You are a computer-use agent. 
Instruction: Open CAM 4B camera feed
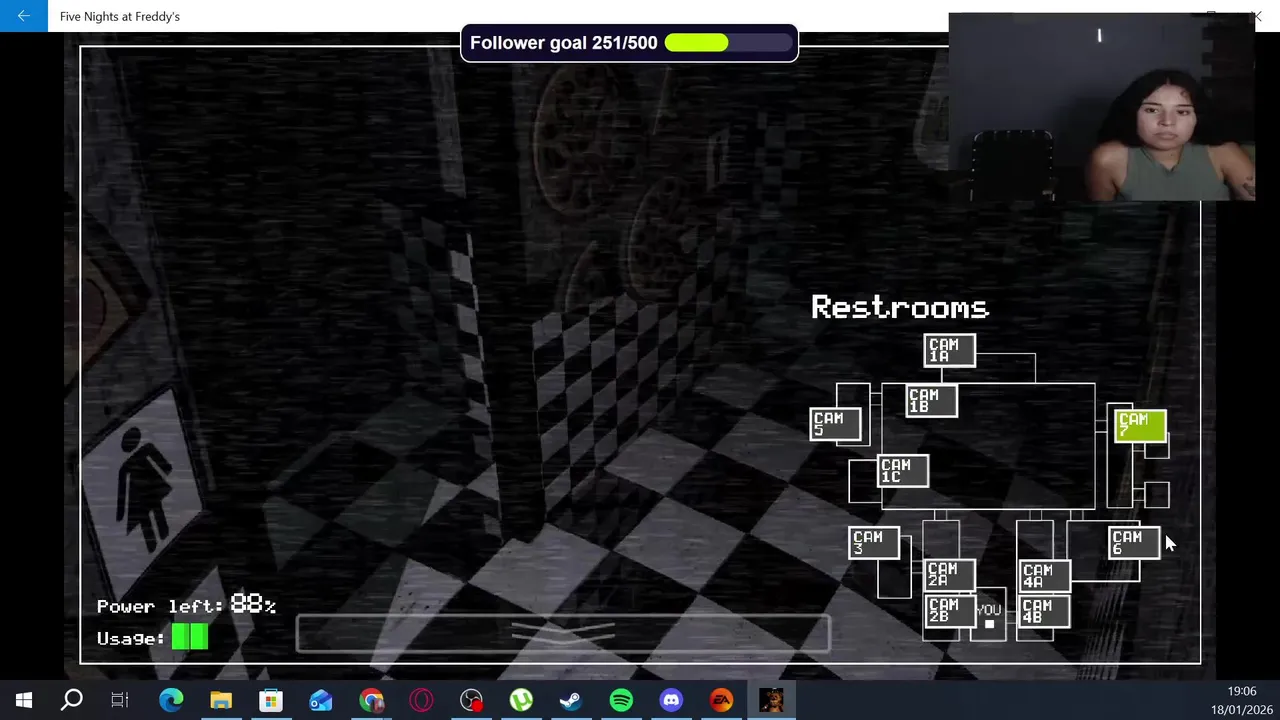(x=1044, y=612)
